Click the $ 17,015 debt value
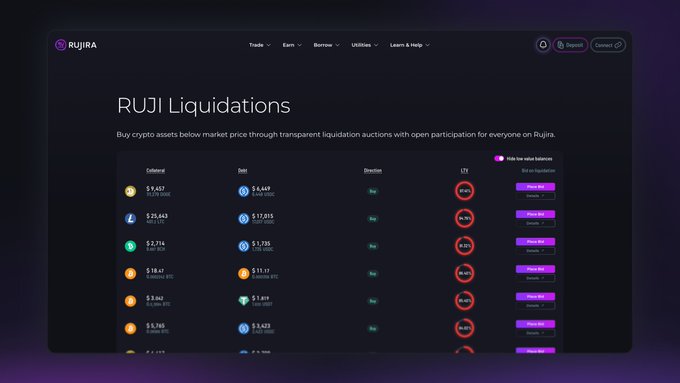The height and width of the screenshot is (383, 680). point(262,216)
